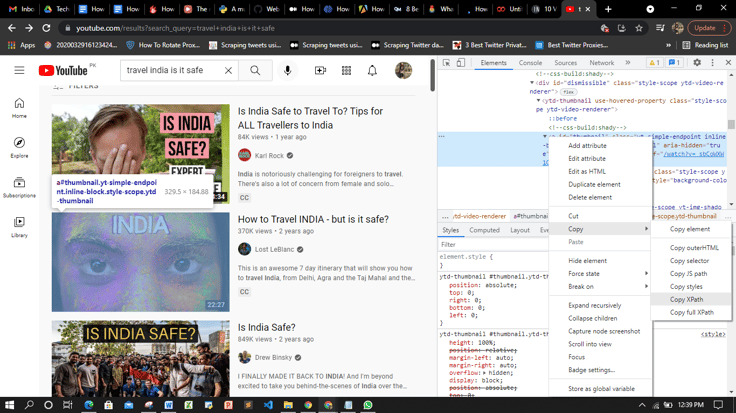Open the Karl Rock channel link

pos(269,155)
